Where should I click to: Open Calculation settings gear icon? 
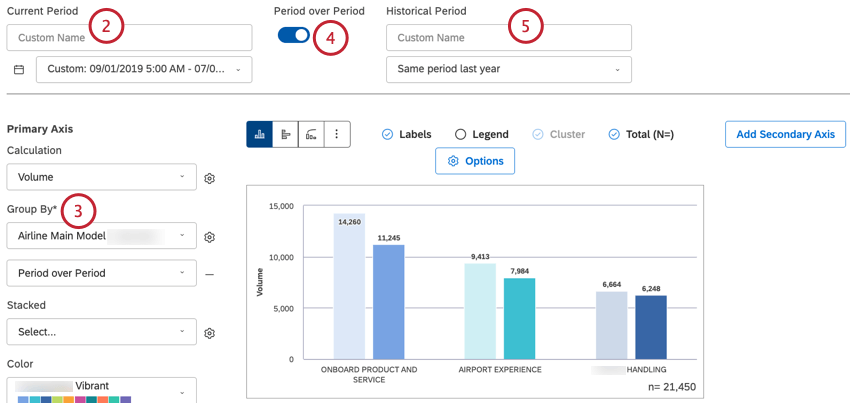pyautogui.click(x=210, y=178)
